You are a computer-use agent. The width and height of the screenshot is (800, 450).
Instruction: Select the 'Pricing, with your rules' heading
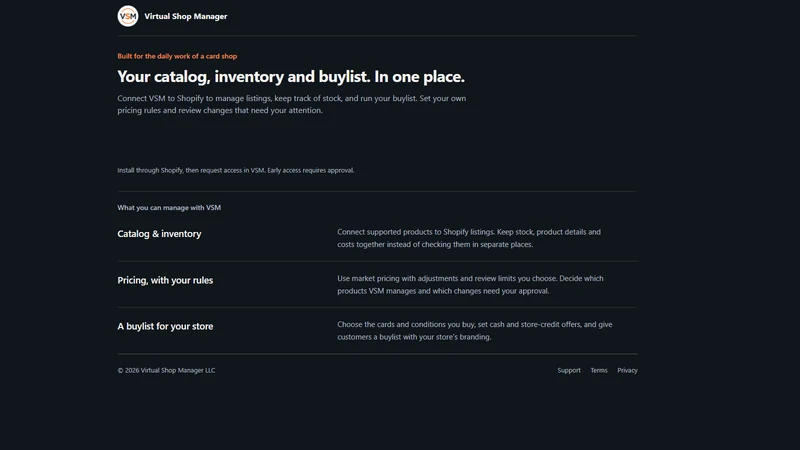[165, 280]
